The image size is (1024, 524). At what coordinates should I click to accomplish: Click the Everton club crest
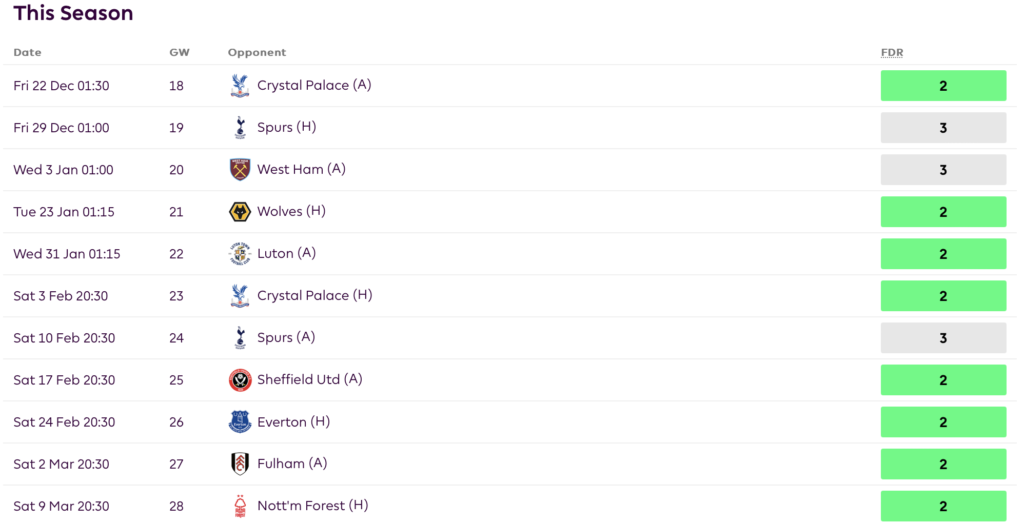[x=239, y=422]
